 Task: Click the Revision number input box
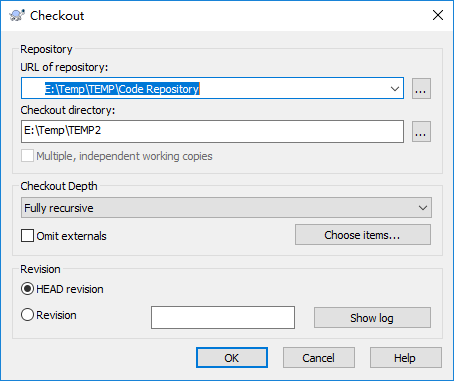pos(223,317)
